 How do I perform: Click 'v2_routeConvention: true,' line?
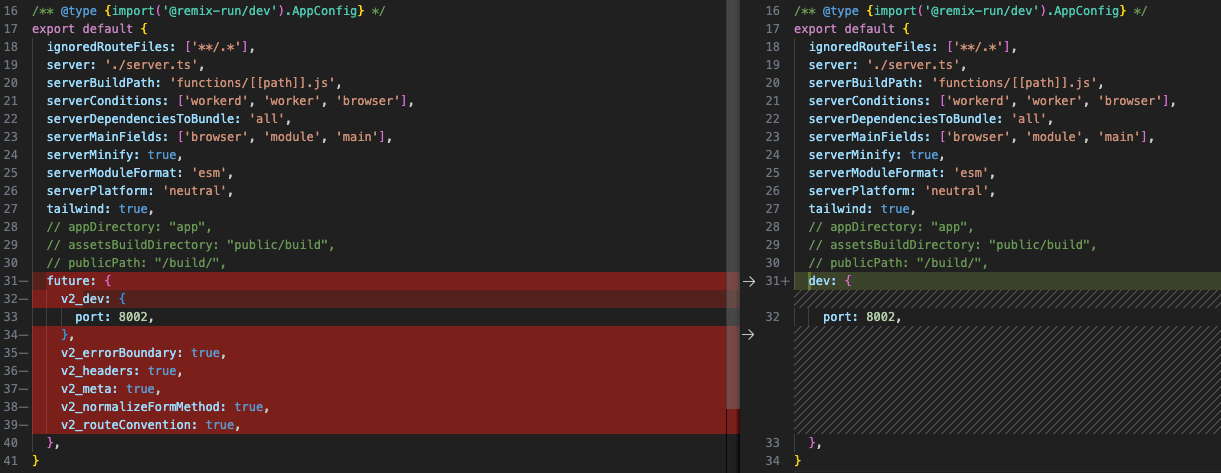coord(151,425)
